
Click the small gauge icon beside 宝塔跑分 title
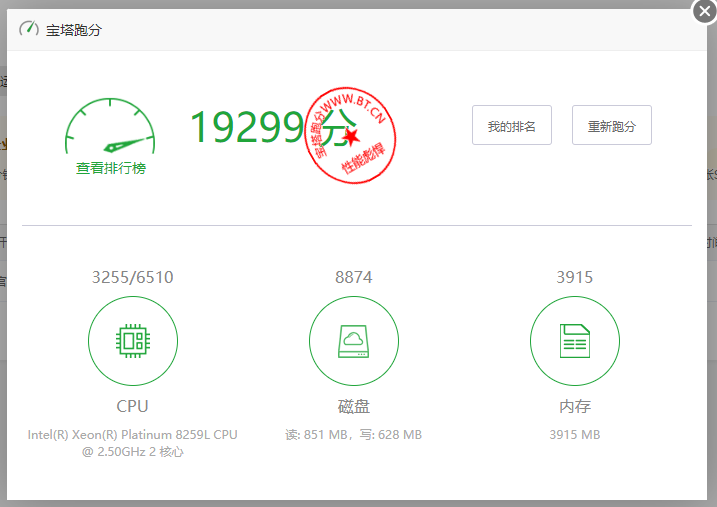tap(29, 29)
